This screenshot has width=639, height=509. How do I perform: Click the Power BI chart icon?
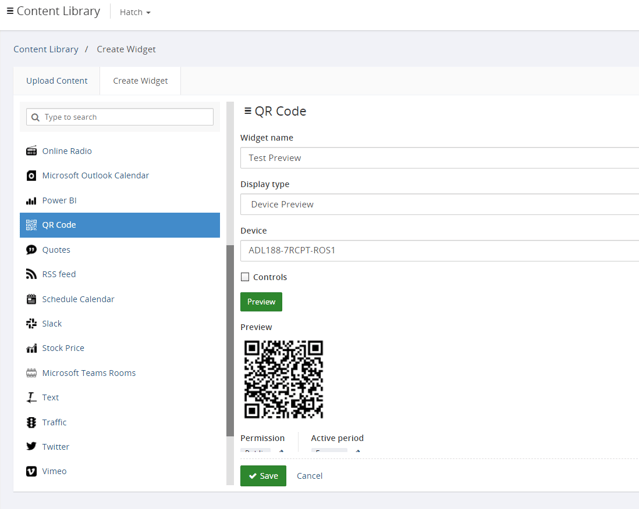tap(31, 201)
